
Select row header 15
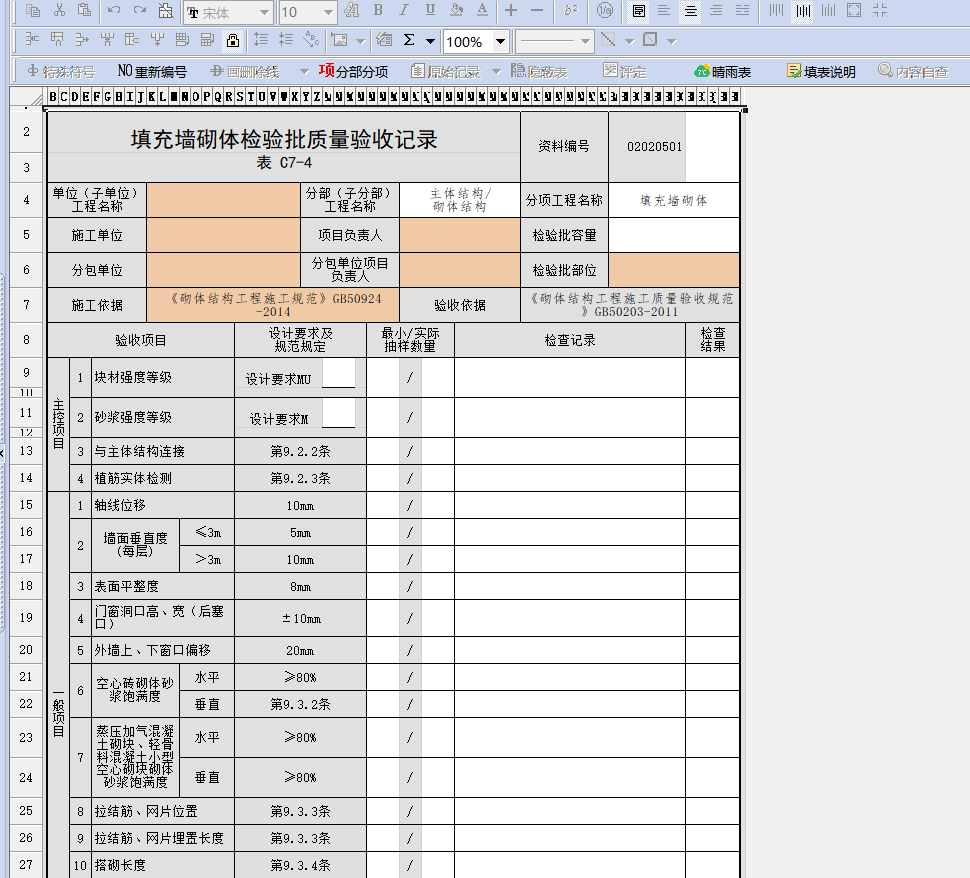(x=26, y=505)
